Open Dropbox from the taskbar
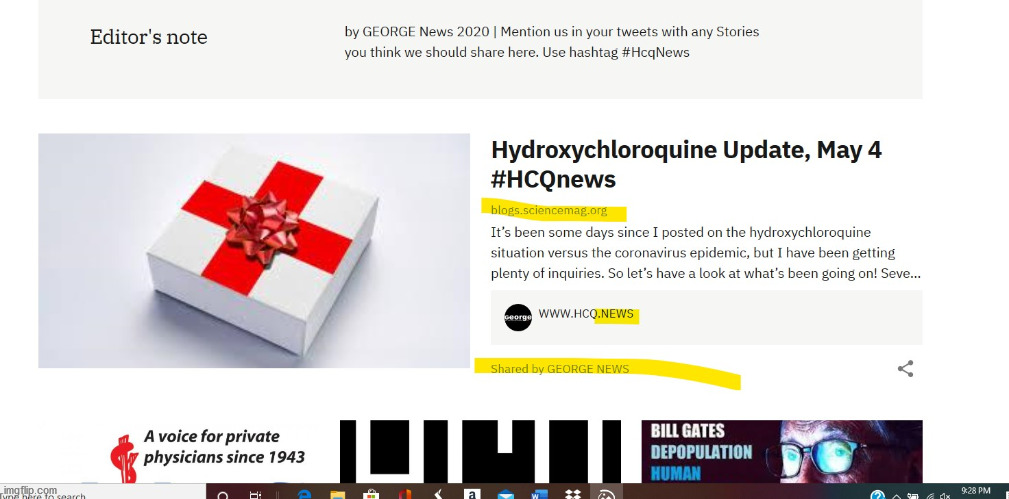The height and width of the screenshot is (499, 1009). (572, 495)
